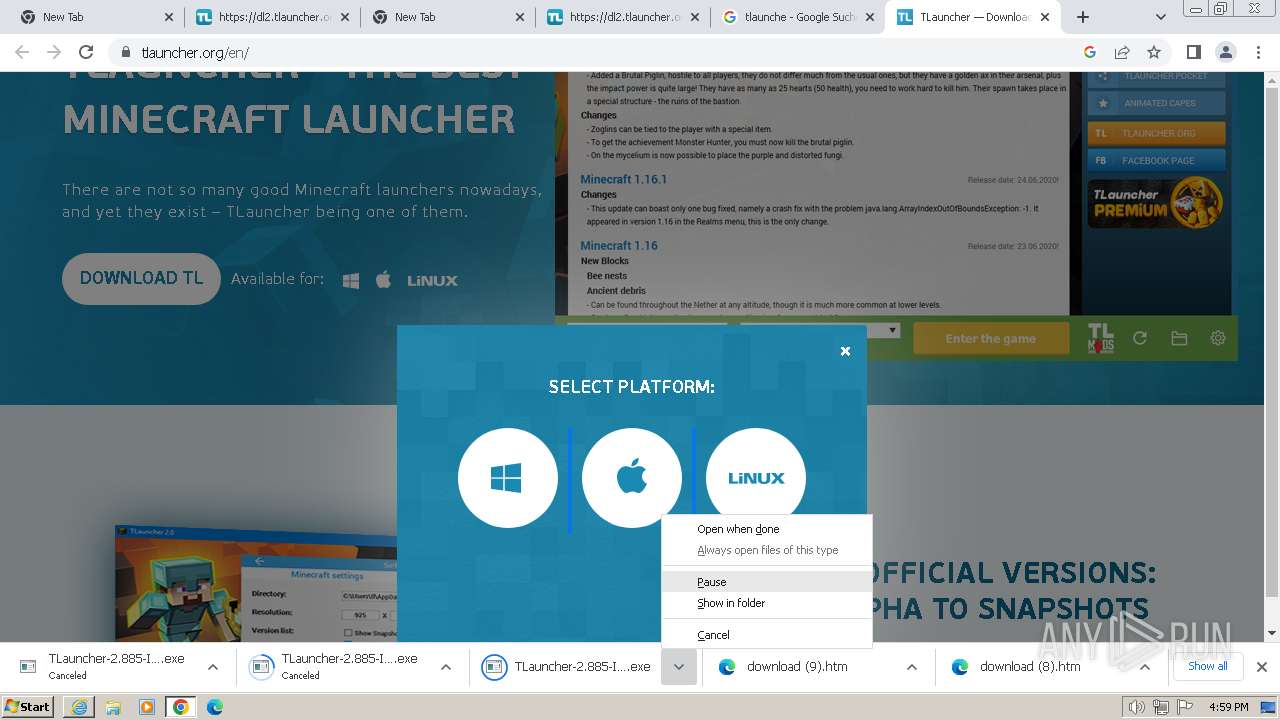Expand options for download (9).htm

912,667
